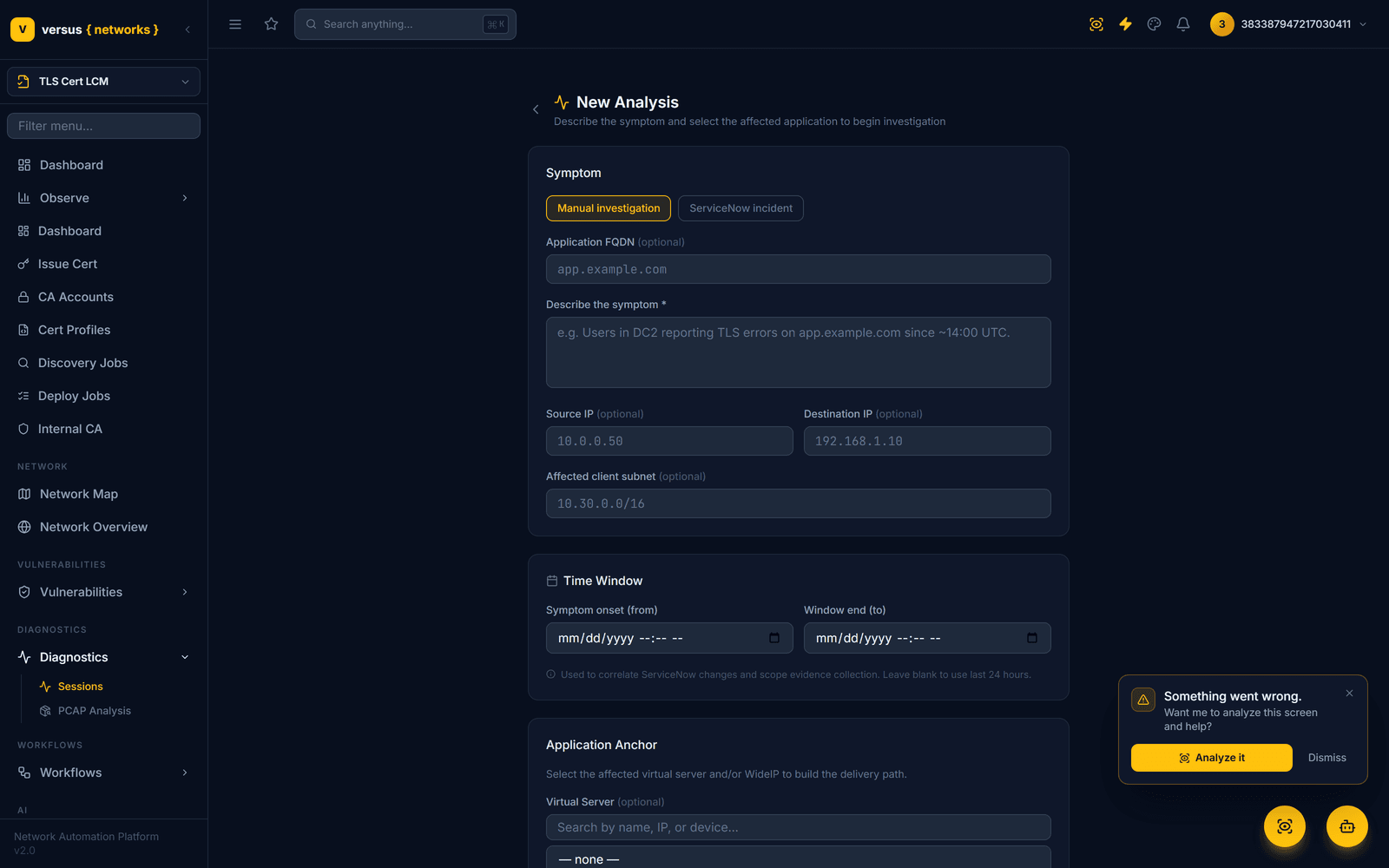Click the floating screen capture analyze button
Image resolution: width=1389 pixels, height=868 pixels.
coord(1285,826)
